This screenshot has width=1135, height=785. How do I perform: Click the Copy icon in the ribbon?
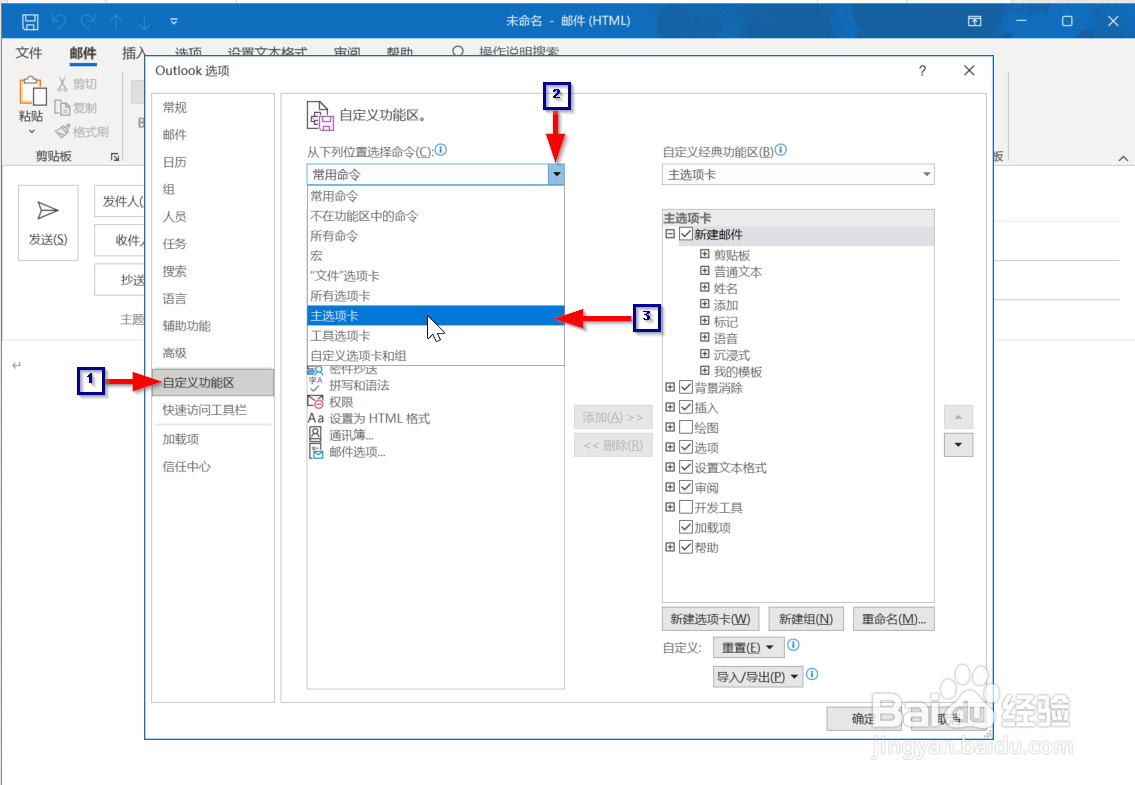[x=62, y=108]
